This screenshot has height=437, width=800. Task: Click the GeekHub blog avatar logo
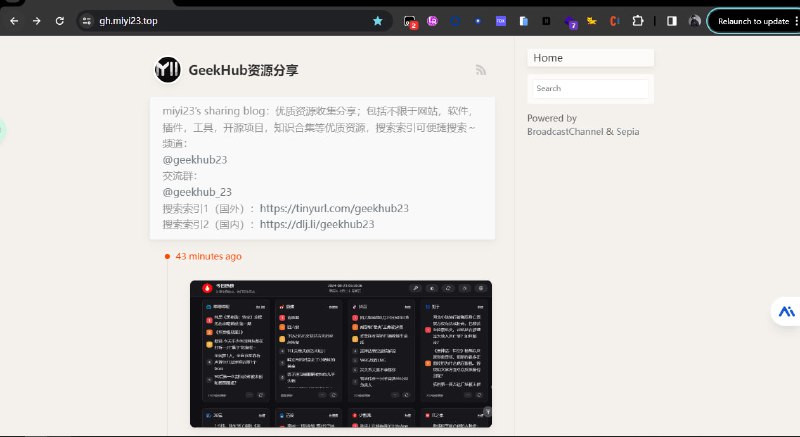[168, 70]
